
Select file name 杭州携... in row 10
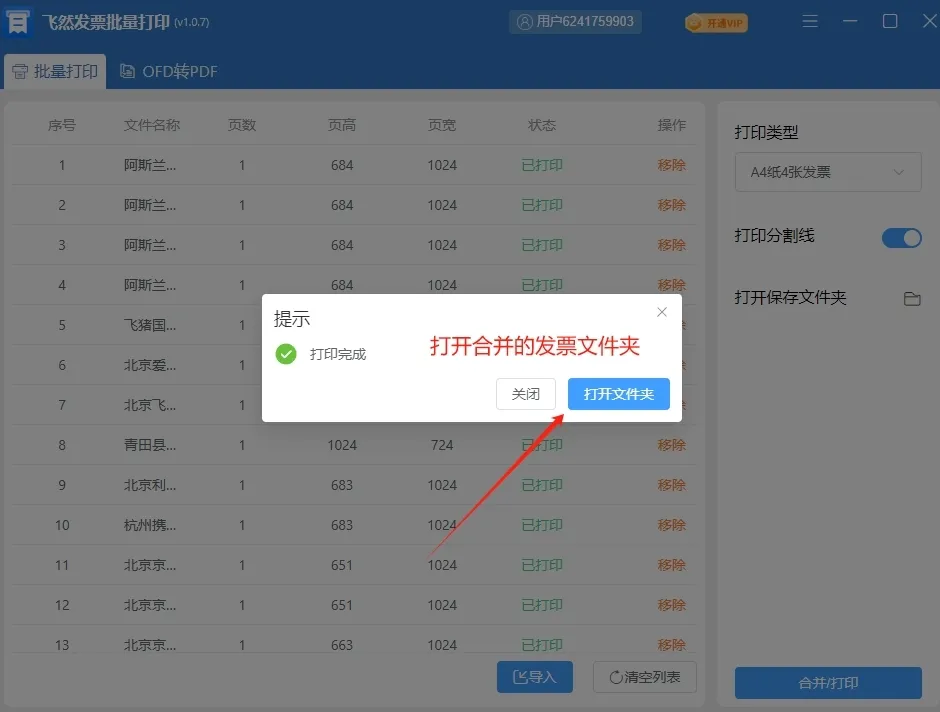tap(150, 525)
